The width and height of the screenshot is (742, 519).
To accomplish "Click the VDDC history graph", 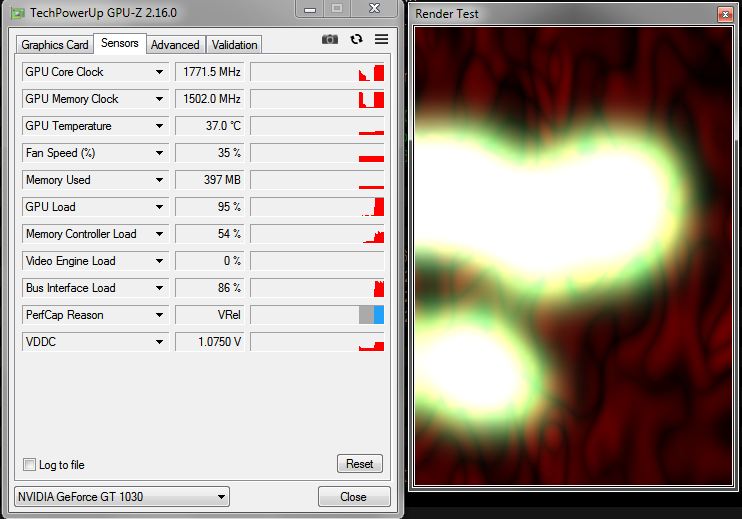I will click(x=317, y=342).
